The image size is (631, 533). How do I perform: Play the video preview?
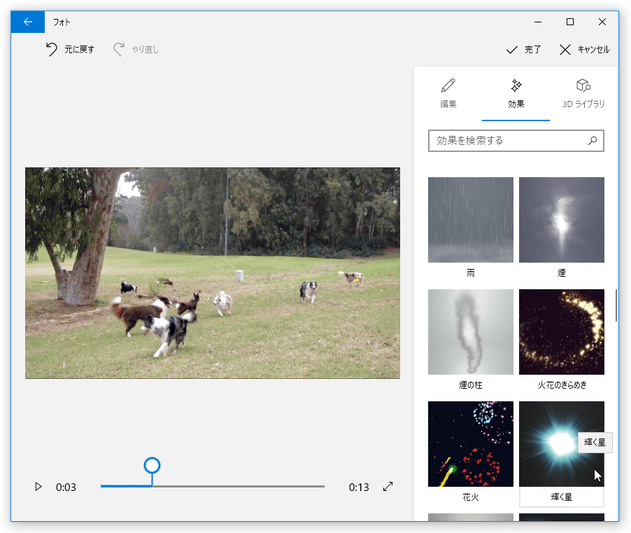(38, 487)
